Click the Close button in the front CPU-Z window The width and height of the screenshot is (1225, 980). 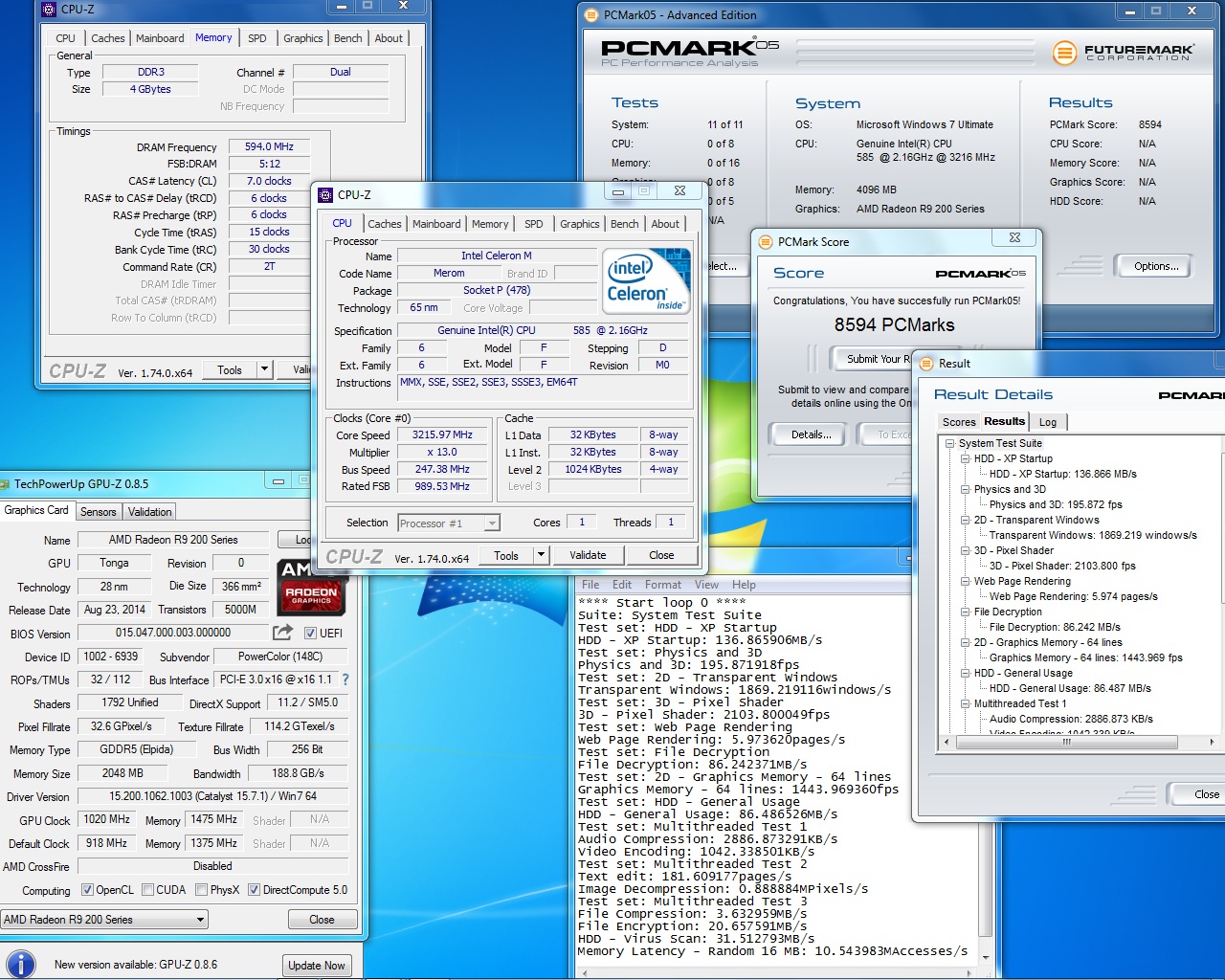[x=661, y=555]
